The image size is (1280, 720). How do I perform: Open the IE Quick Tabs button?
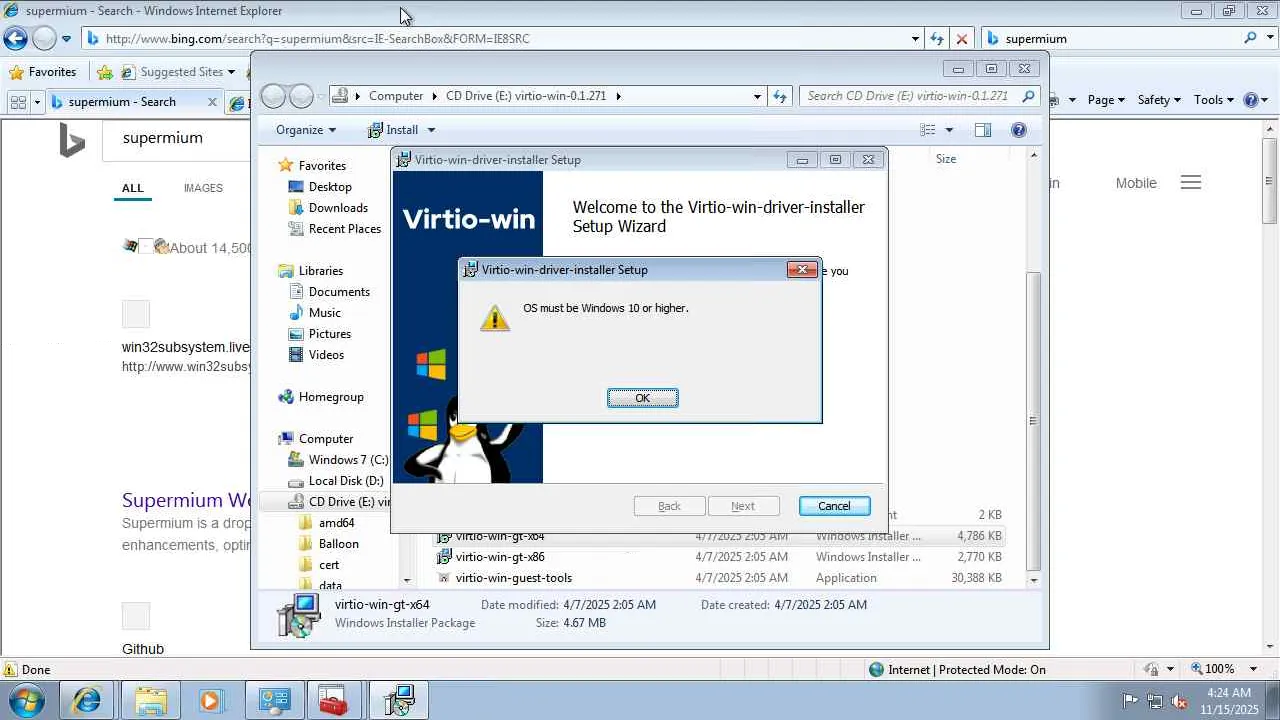[17, 102]
